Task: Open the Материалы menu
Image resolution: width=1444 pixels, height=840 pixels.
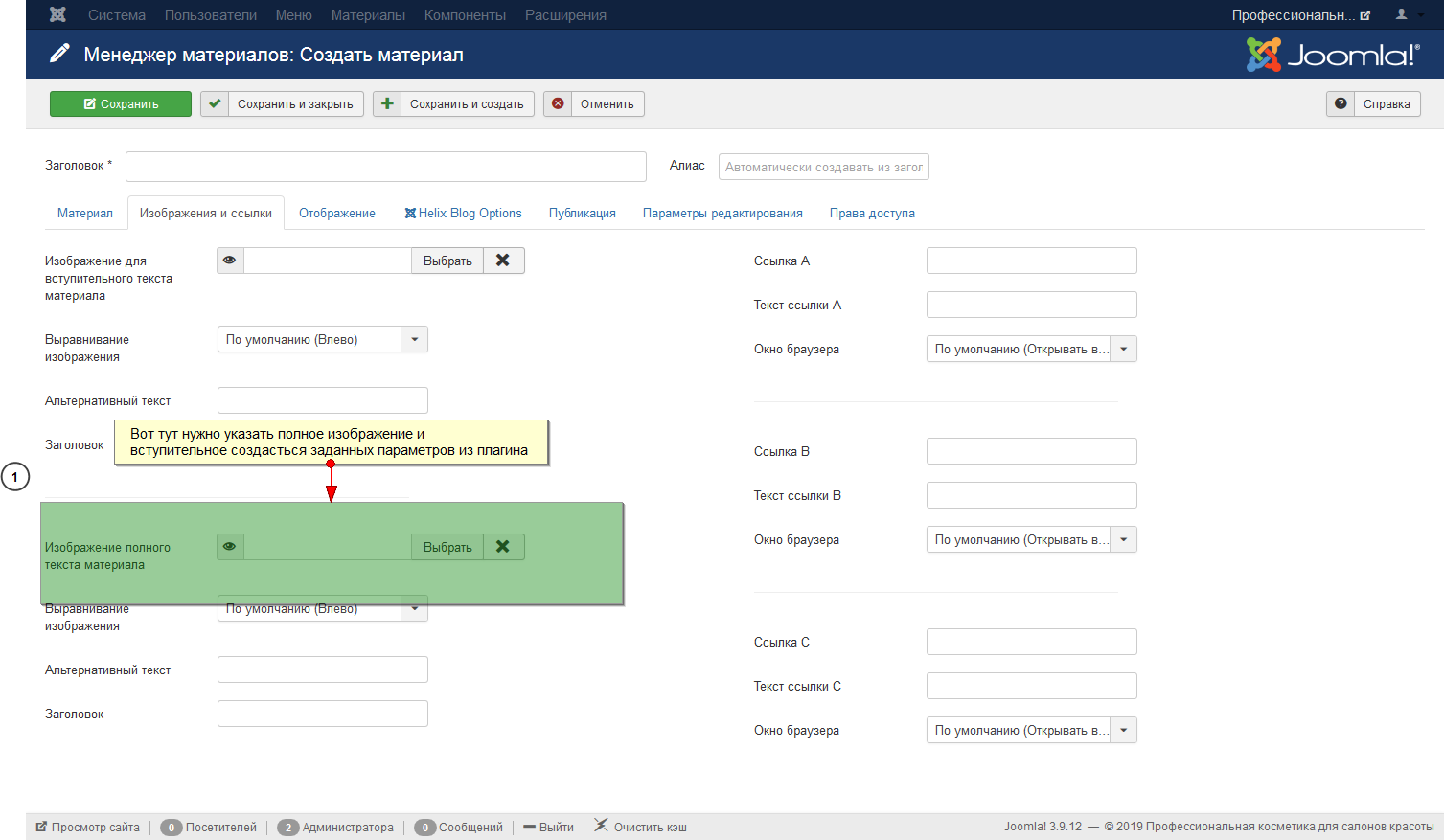Action: tap(368, 15)
